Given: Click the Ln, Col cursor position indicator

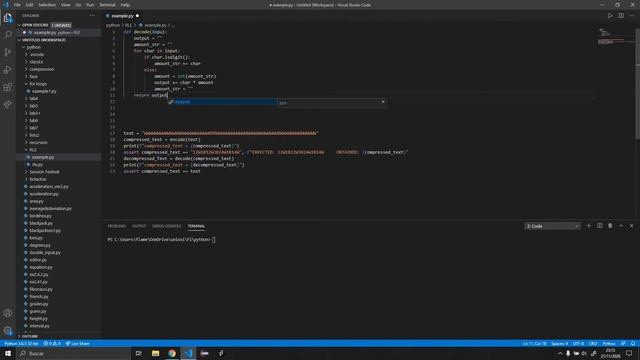Looking at the screenshot, I should click(x=535, y=344).
